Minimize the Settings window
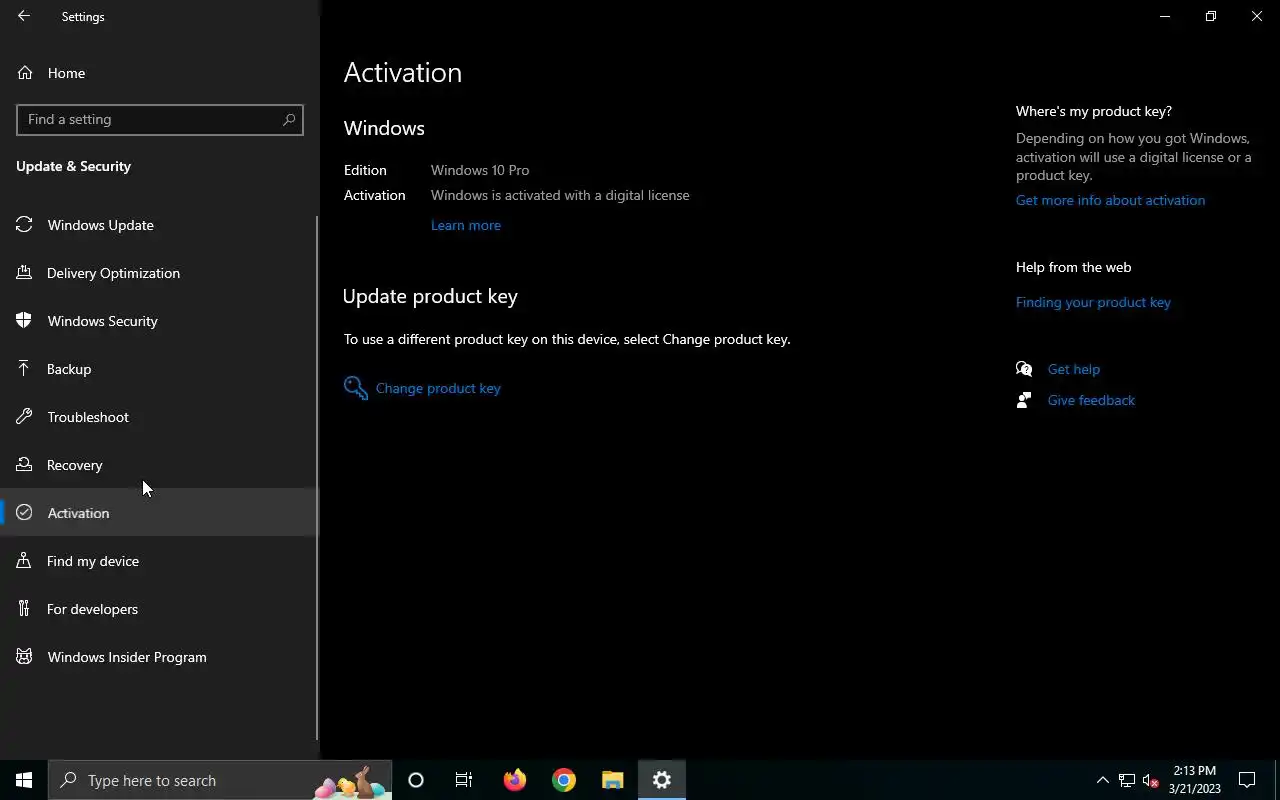 click(1165, 16)
